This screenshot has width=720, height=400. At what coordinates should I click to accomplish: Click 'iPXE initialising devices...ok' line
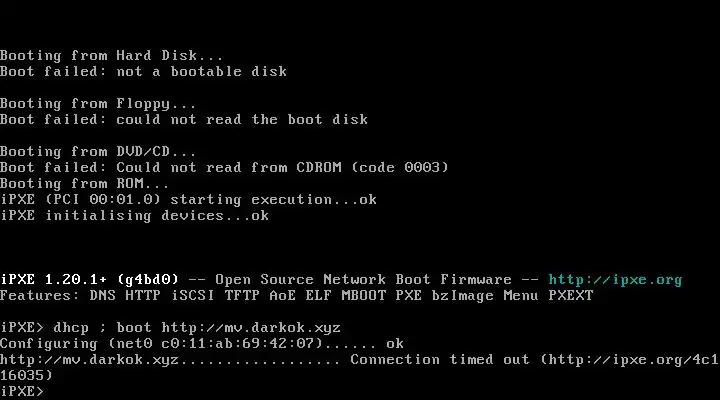134,216
